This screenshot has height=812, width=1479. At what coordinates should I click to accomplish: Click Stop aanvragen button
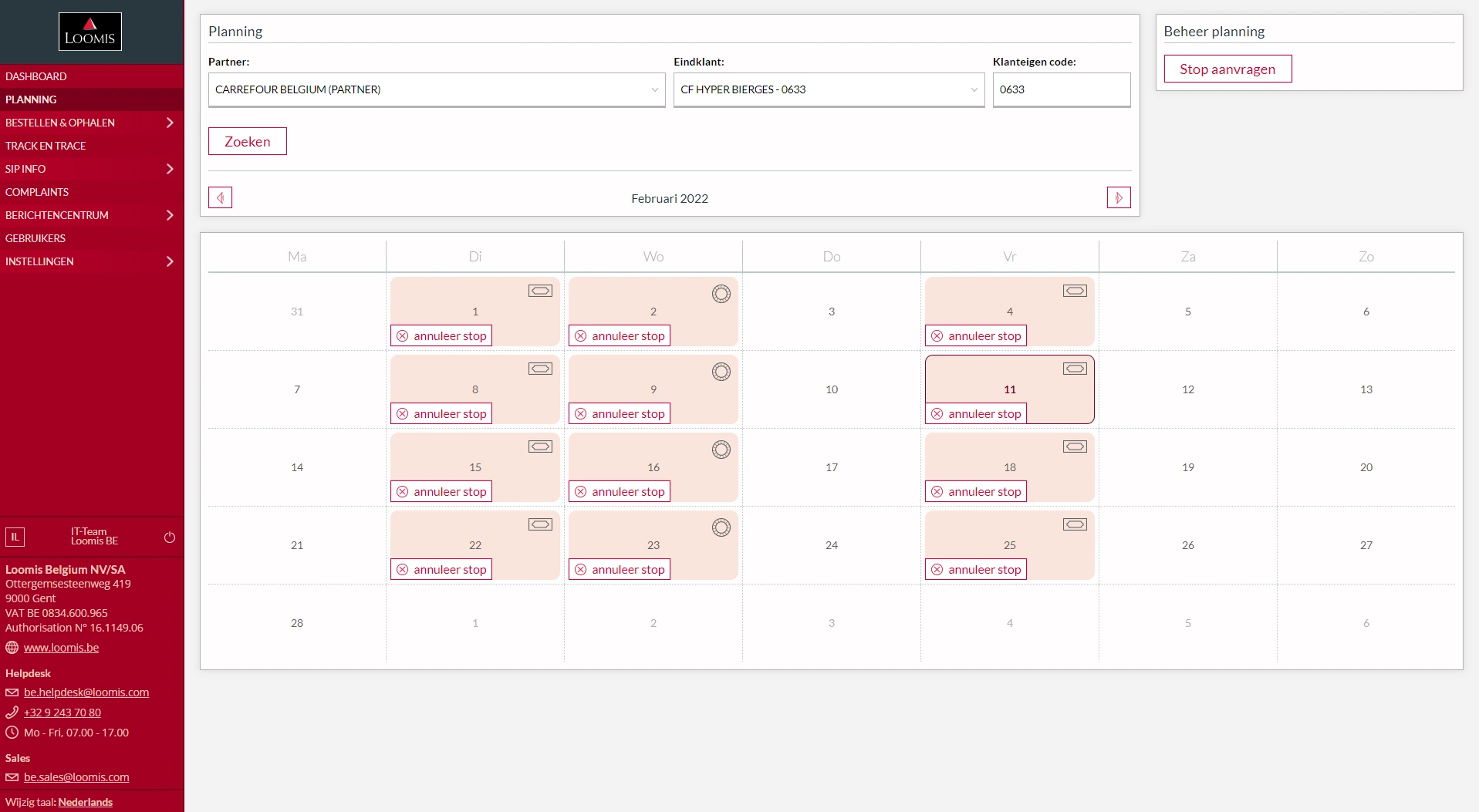point(1227,69)
